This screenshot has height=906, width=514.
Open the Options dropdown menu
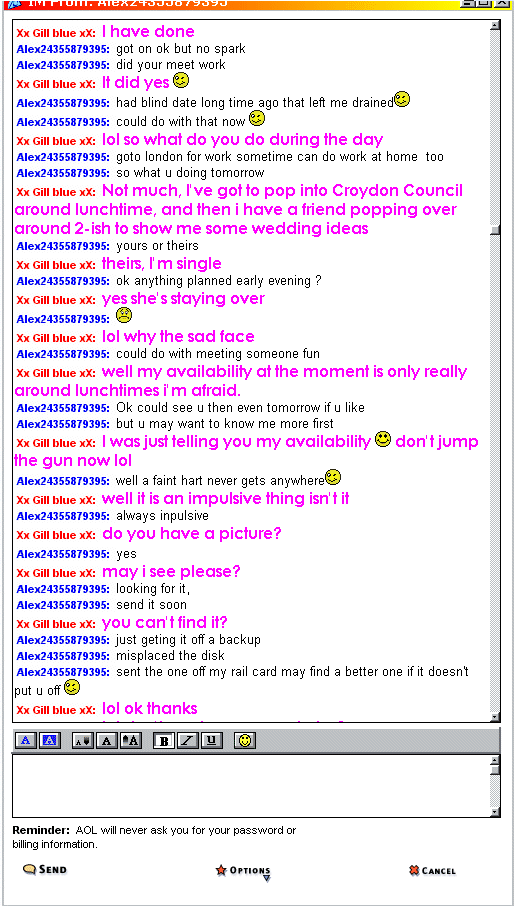click(243, 871)
